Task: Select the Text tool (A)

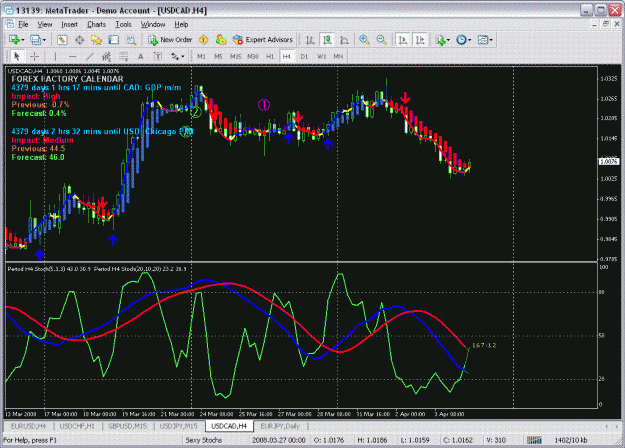Action: (x=141, y=56)
